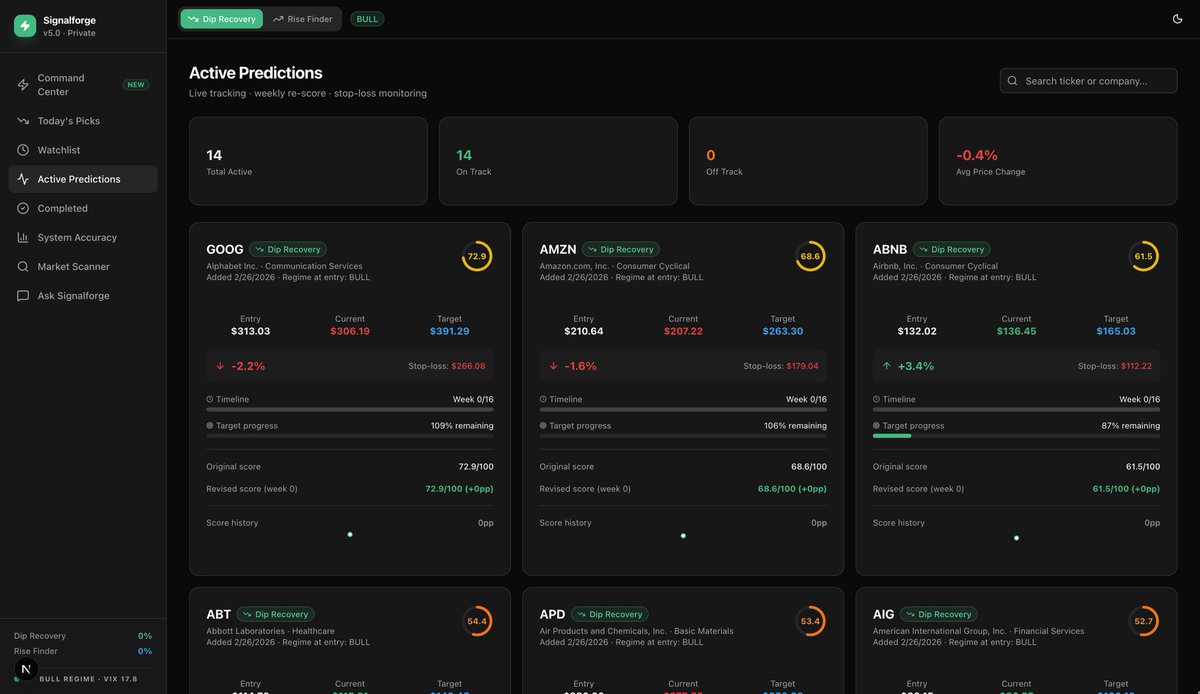
Task: Click the ABNB up arrow next to +3.4%
Action: pos(886,366)
